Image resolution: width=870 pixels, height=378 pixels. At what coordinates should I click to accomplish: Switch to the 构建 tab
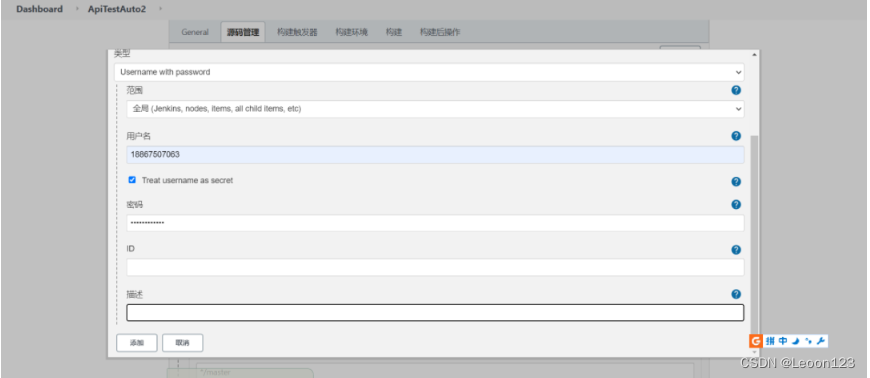[x=393, y=32]
